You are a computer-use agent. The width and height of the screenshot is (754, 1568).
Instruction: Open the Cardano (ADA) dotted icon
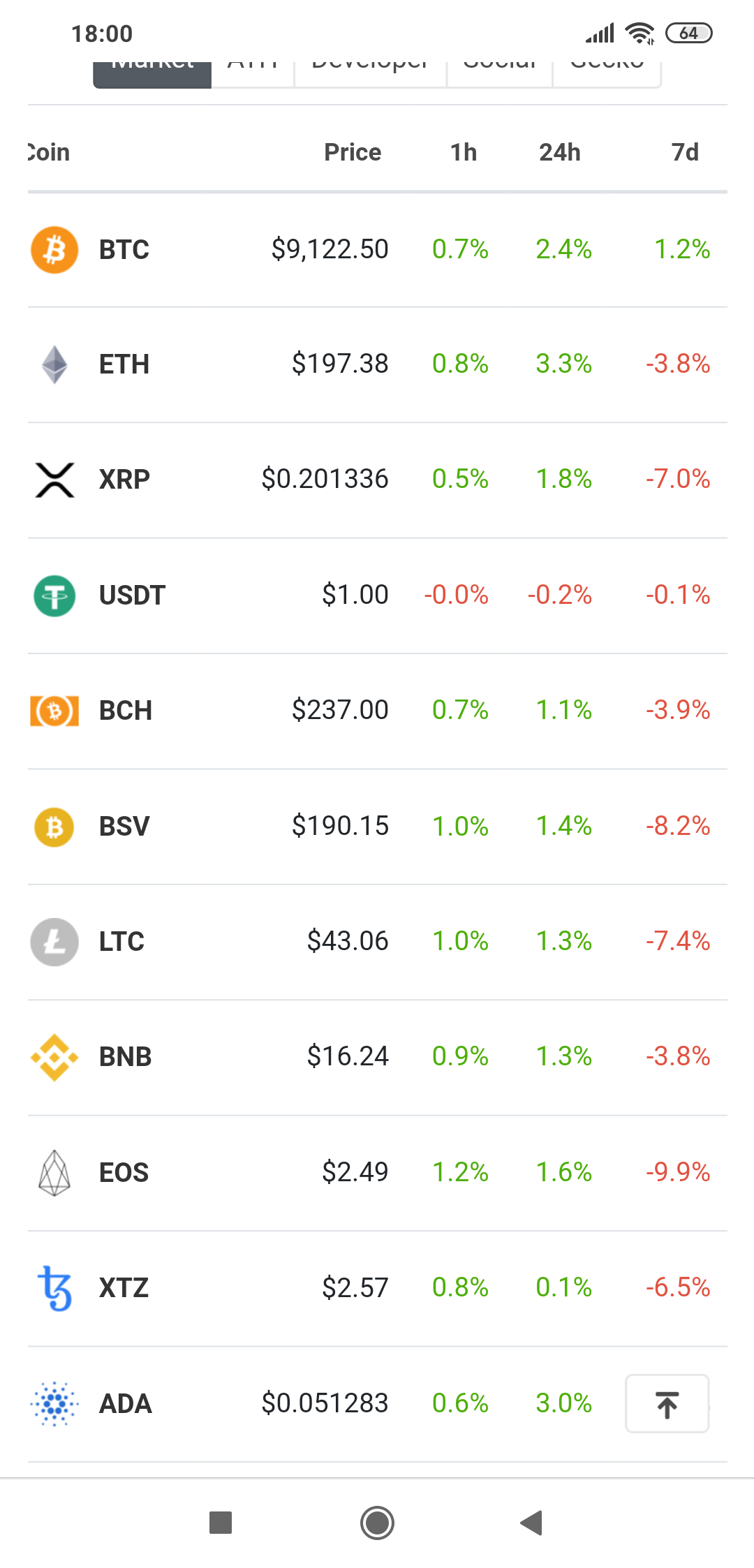[54, 1403]
